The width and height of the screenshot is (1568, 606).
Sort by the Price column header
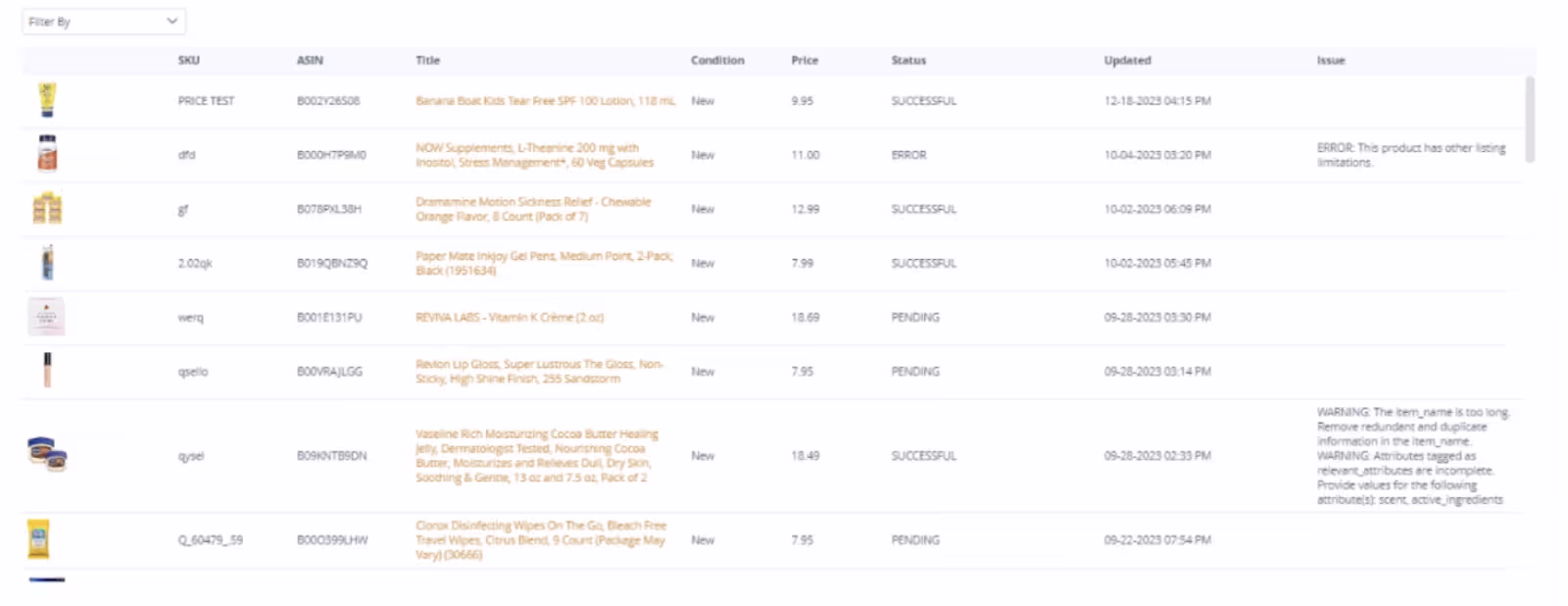click(x=805, y=60)
